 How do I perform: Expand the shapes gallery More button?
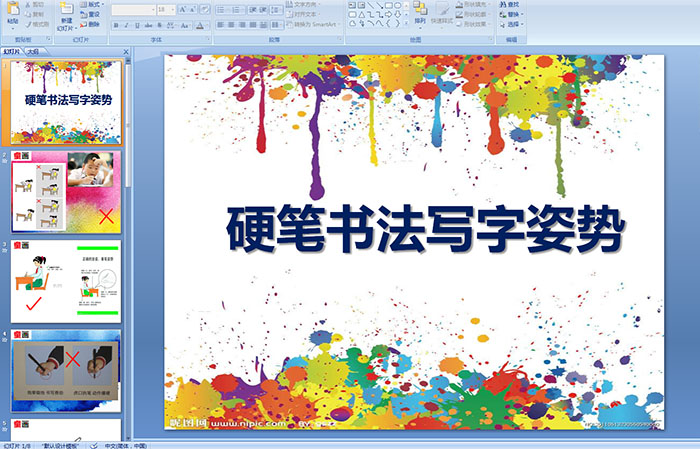click(406, 24)
